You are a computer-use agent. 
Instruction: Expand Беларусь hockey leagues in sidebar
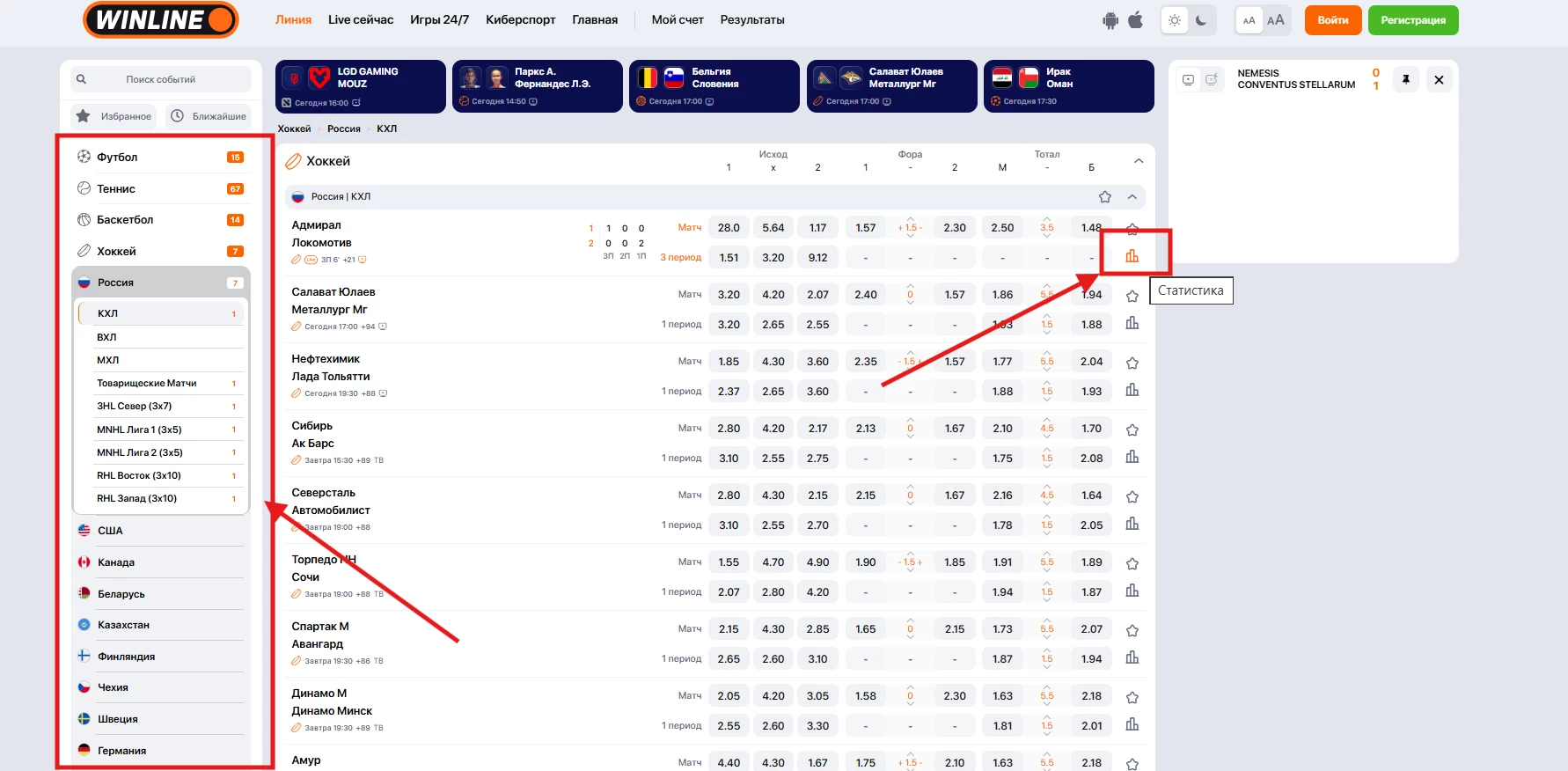point(161,594)
